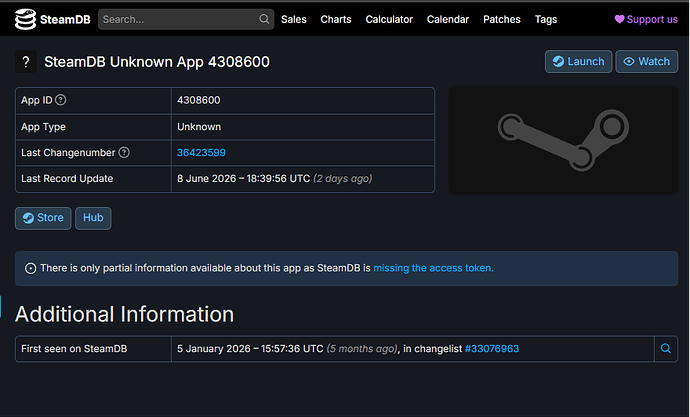The image size is (690, 417).
Task: Click the Steam logo app image placeholder
Action: tap(563, 140)
